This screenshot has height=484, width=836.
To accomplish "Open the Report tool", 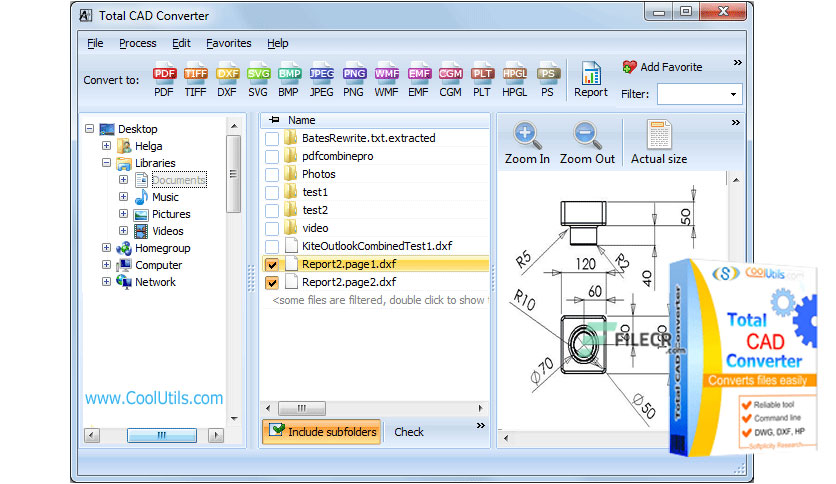I will point(591,79).
